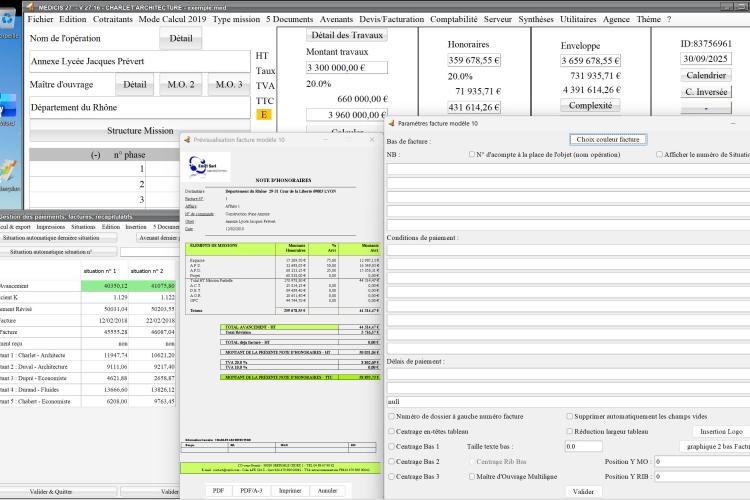Click the Insertion Logo button
Image resolution: width=750 pixels, height=500 pixels.
[x=721, y=432]
